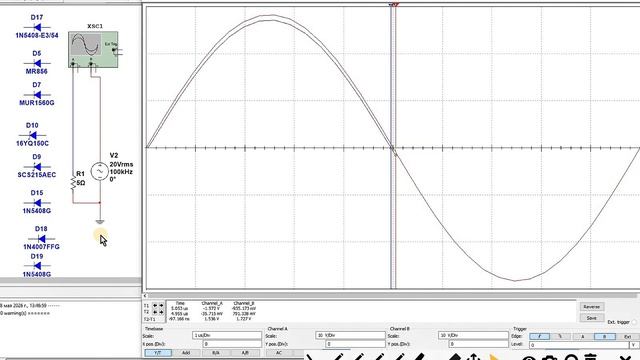640x360 pixels.
Task: Click the Channel_A readout column header
Action: point(212,303)
